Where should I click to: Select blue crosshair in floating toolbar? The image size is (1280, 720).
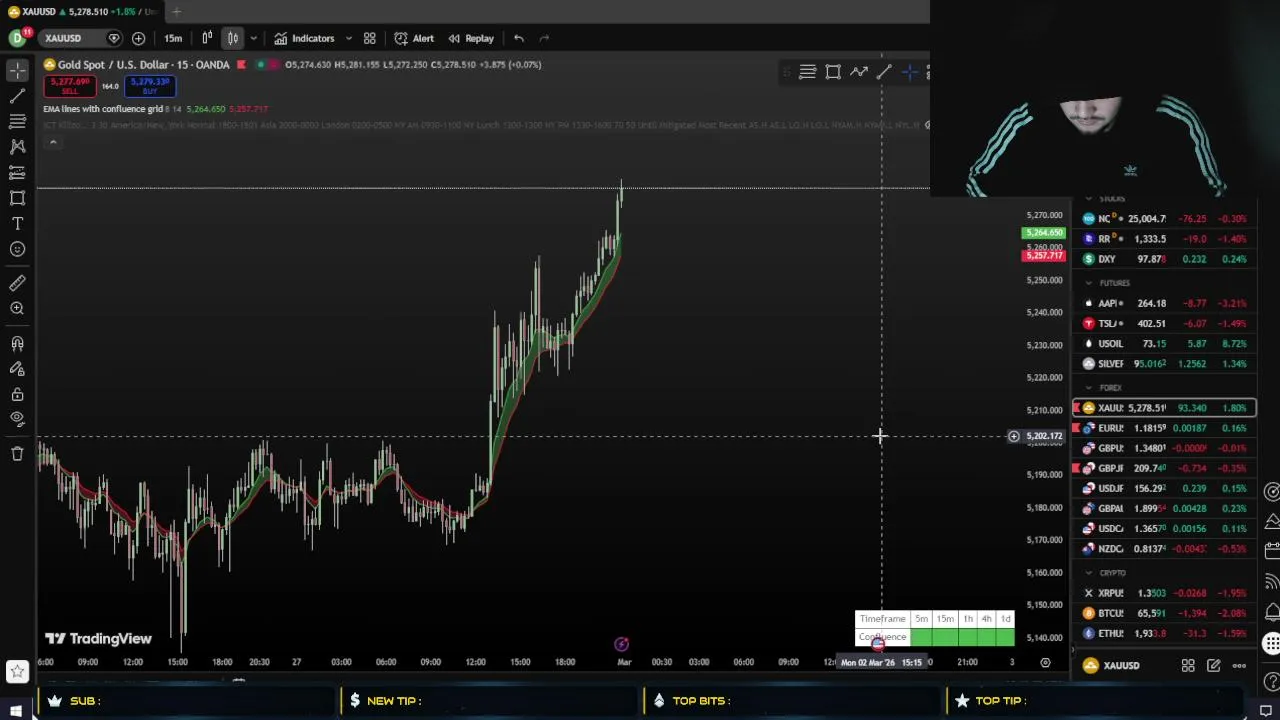[x=909, y=72]
